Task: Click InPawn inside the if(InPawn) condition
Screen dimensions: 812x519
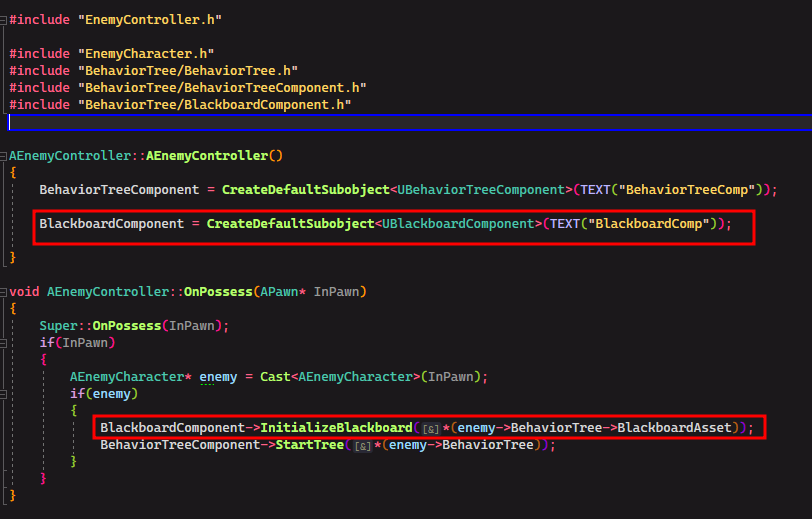Action: click(85, 342)
